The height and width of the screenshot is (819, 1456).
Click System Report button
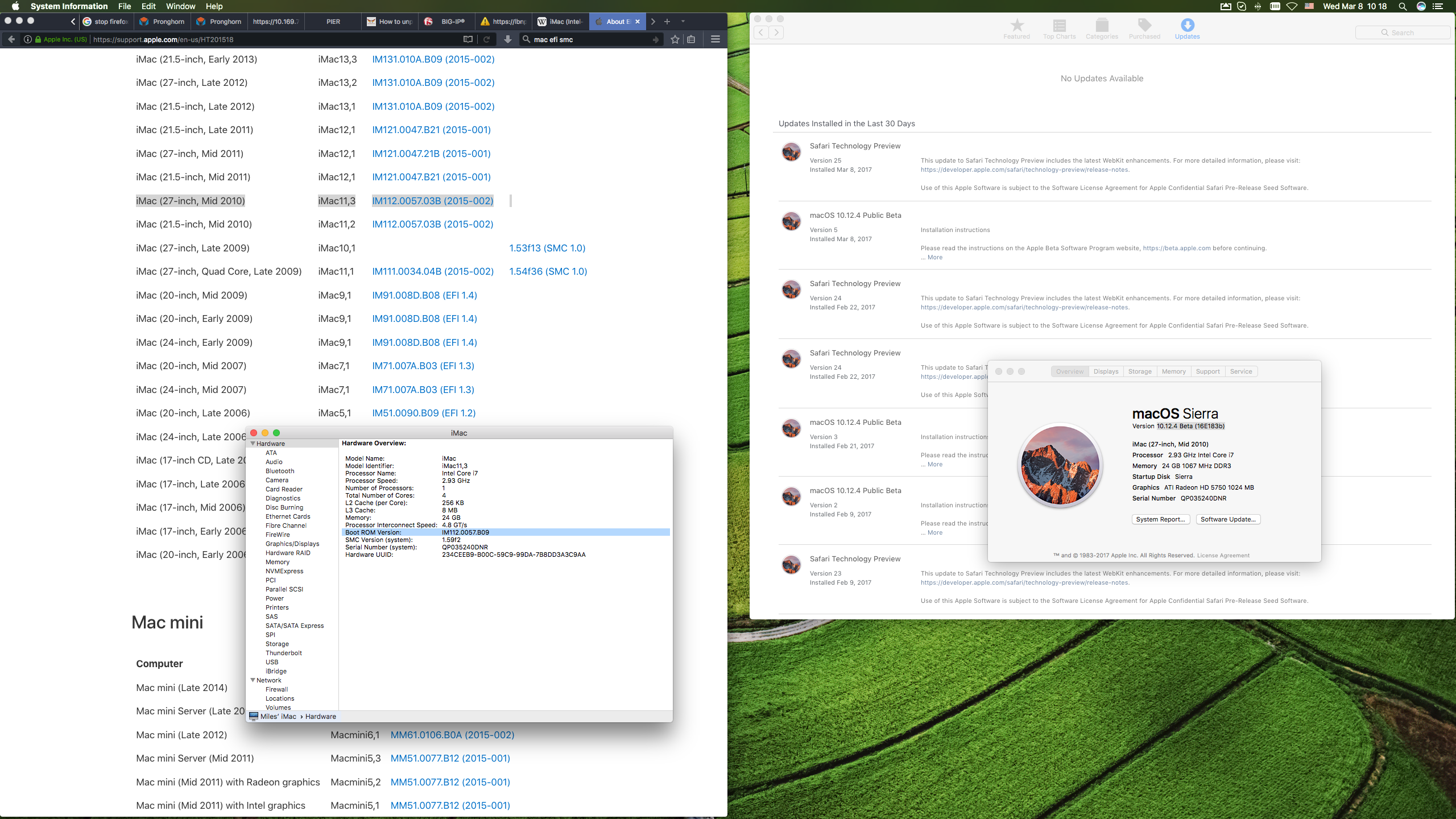tap(1160, 519)
